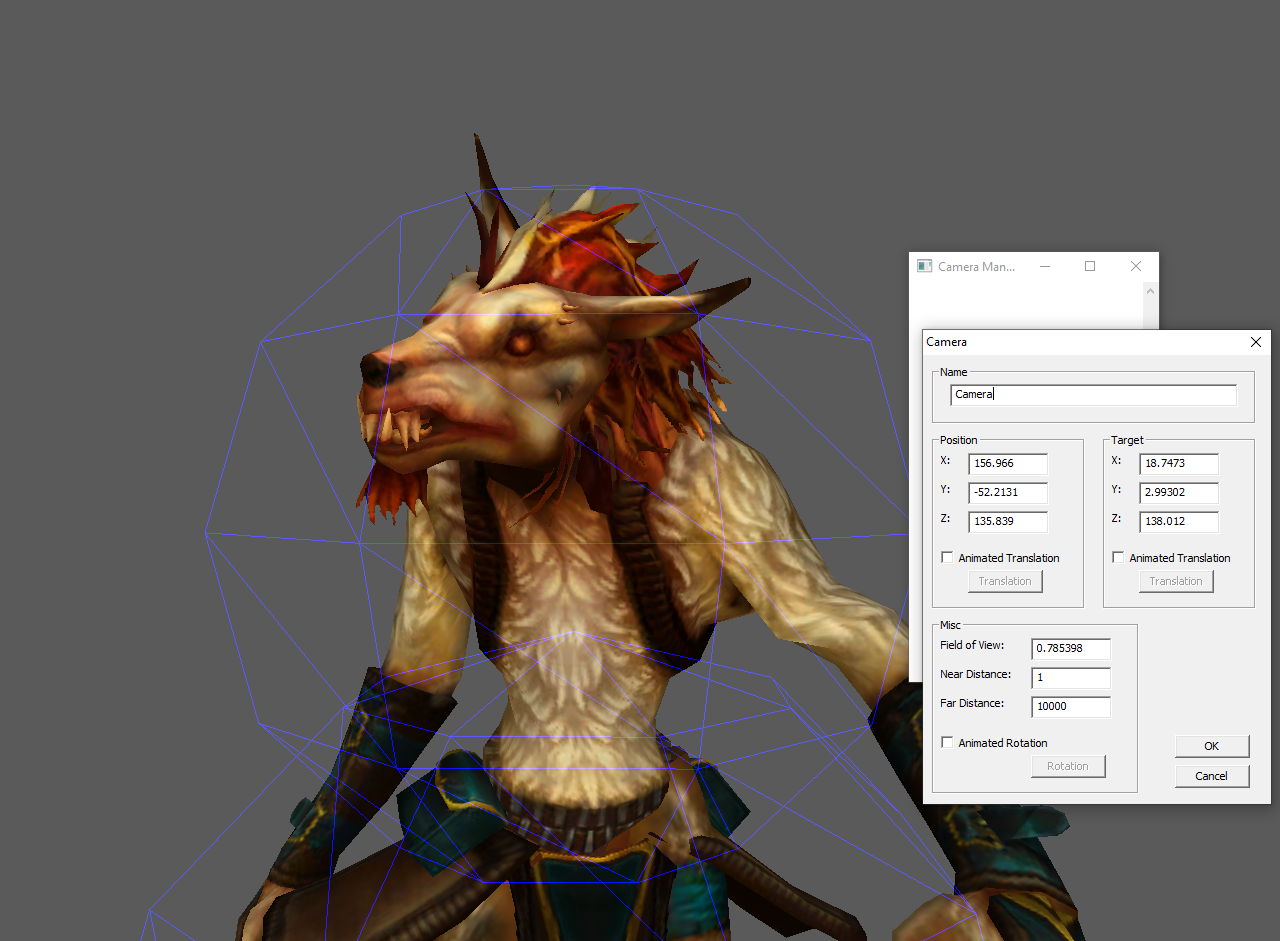Image resolution: width=1280 pixels, height=941 pixels.
Task: Click the Target Y value field
Action: (x=1179, y=493)
